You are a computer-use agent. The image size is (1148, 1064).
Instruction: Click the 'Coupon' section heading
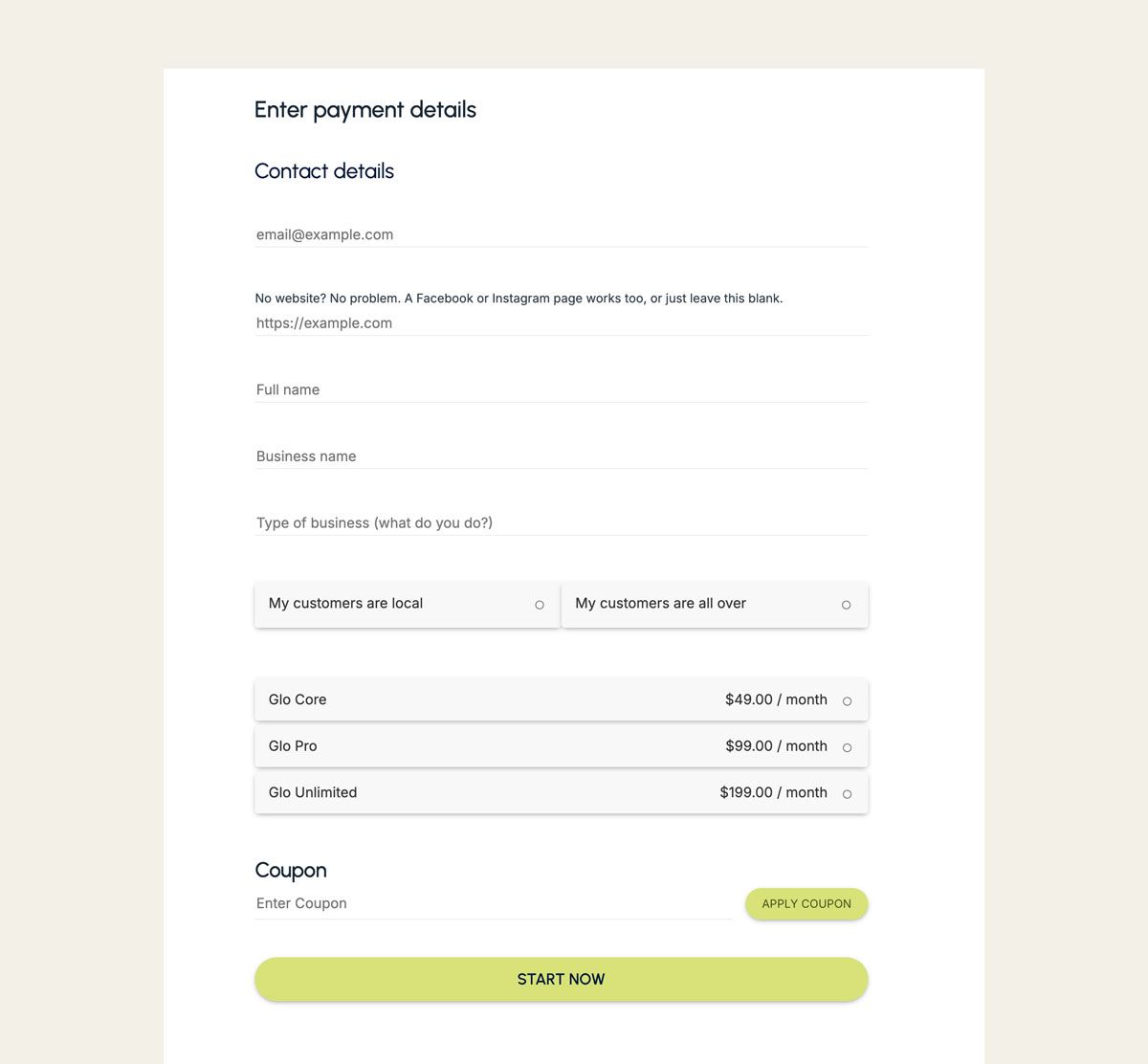click(x=290, y=871)
